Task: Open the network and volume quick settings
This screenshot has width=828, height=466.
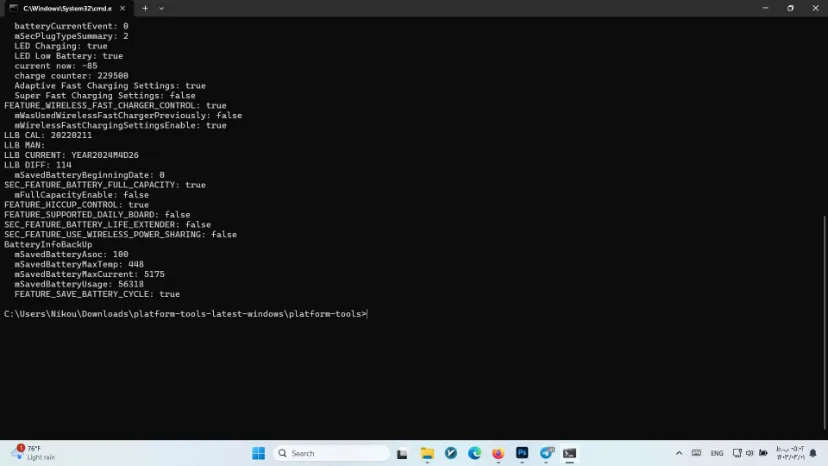Action: point(749,453)
